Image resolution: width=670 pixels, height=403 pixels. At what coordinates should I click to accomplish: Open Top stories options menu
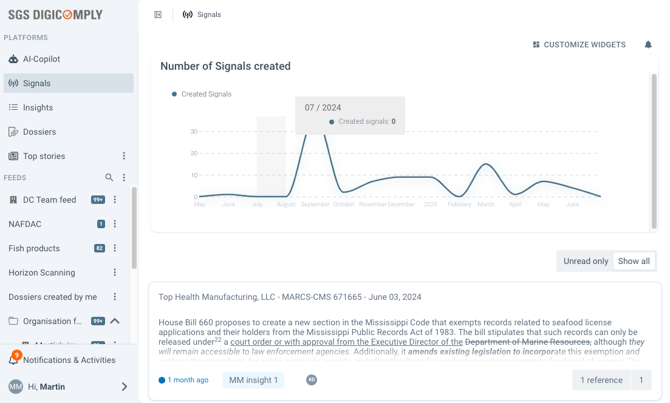pos(124,156)
